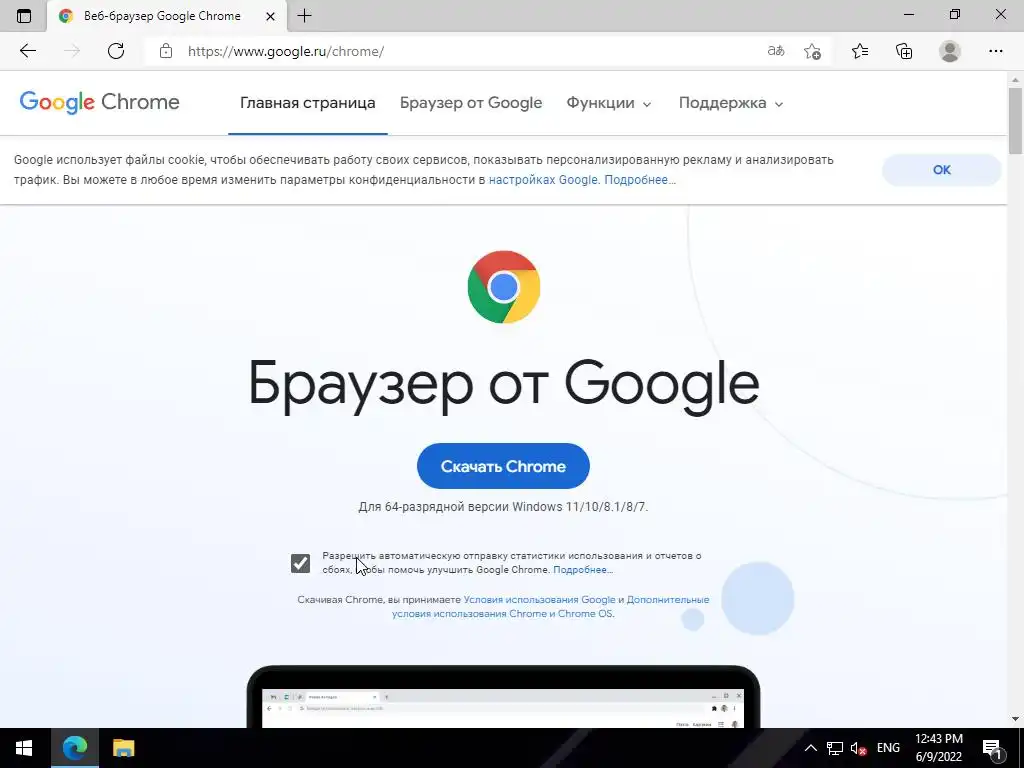The height and width of the screenshot is (768, 1024).
Task: Select the Главная страница tab
Action: [x=308, y=103]
